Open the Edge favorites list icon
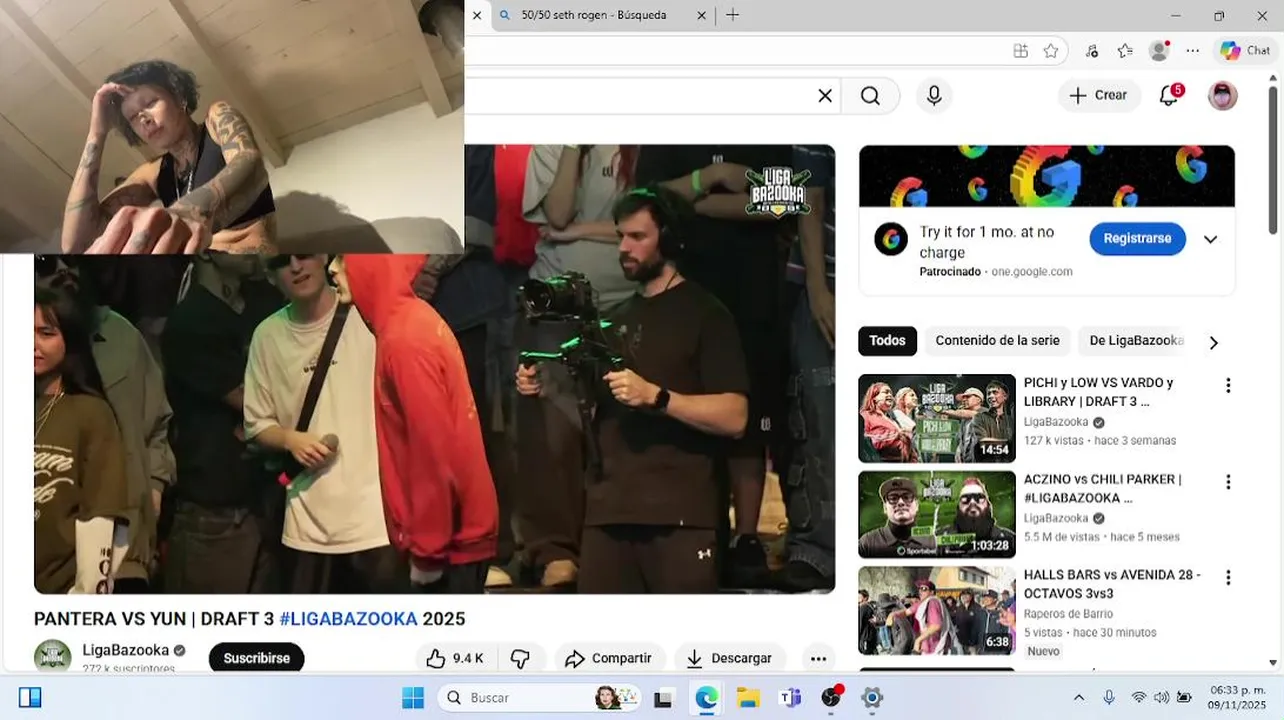This screenshot has width=1284, height=720. tap(1125, 51)
